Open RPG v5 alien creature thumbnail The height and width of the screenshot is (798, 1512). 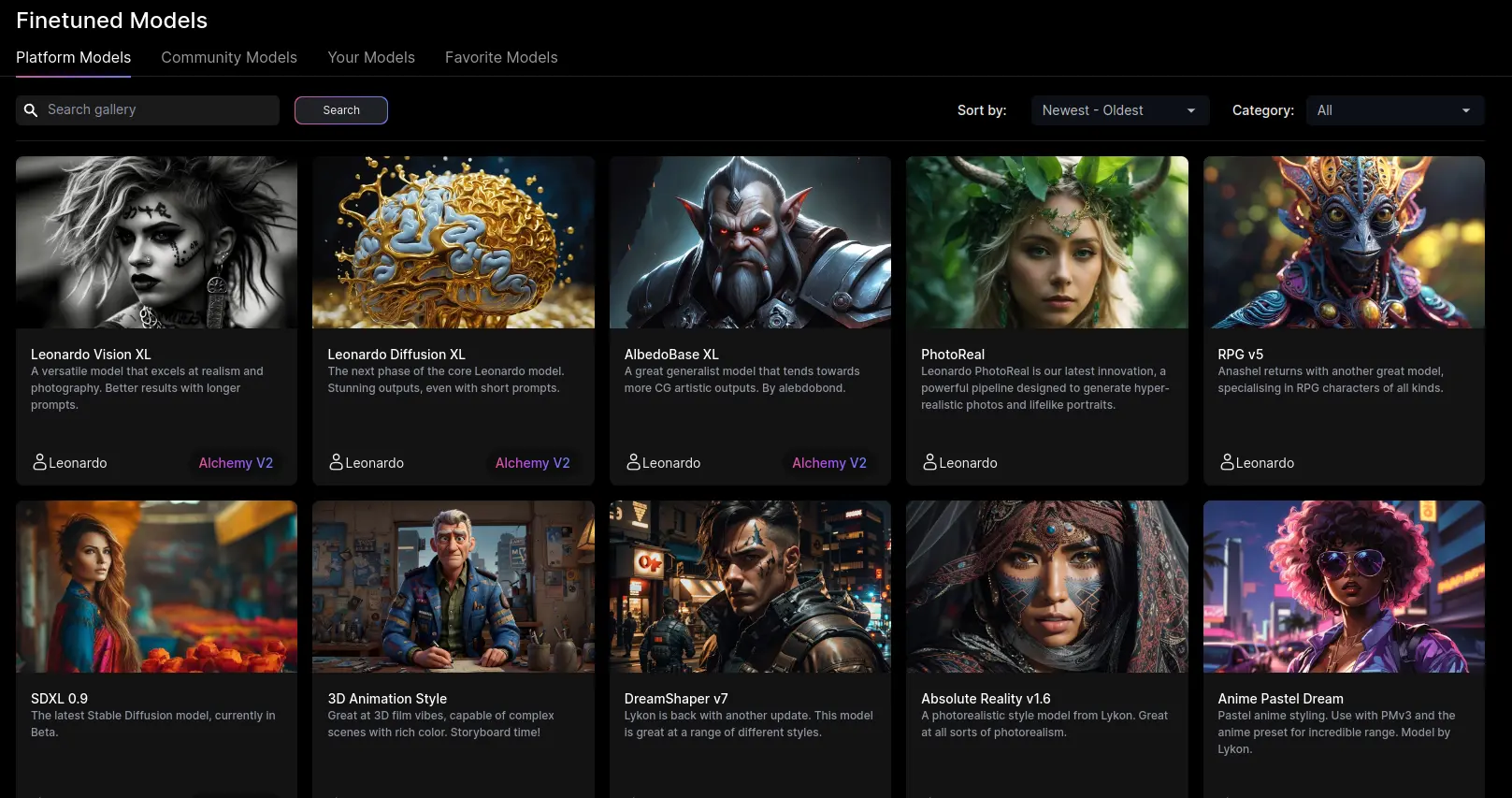(1344, 242)
